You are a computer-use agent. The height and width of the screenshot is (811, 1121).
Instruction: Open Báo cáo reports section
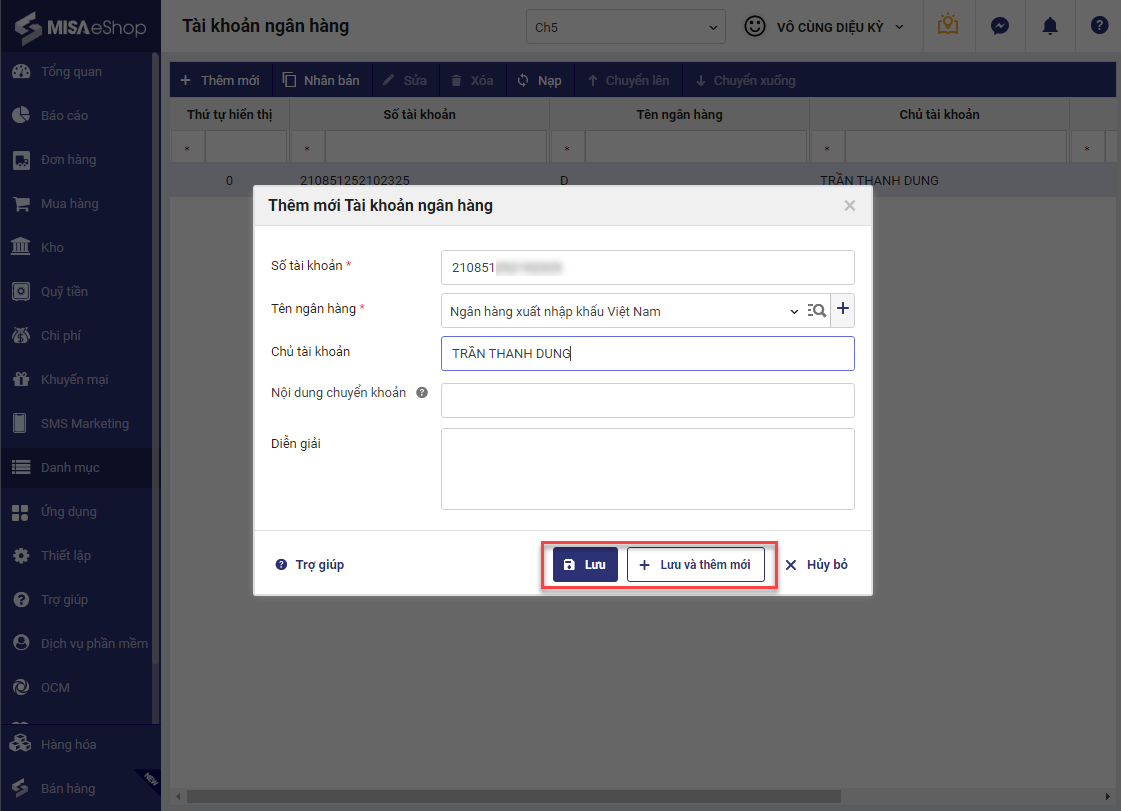[64, 115]
